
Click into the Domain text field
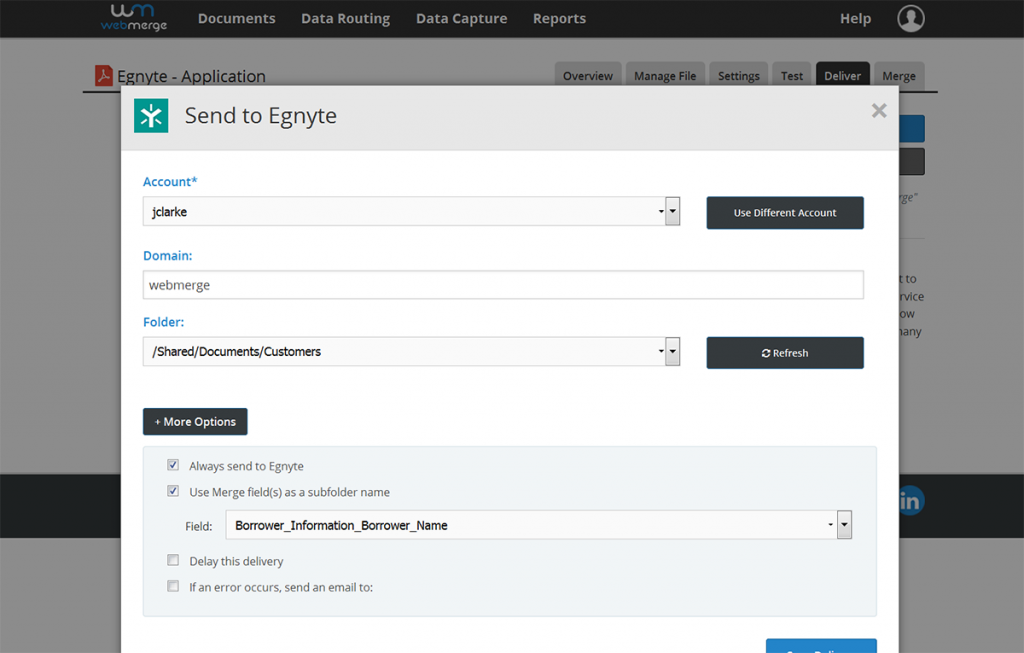(x=503, y=285)
